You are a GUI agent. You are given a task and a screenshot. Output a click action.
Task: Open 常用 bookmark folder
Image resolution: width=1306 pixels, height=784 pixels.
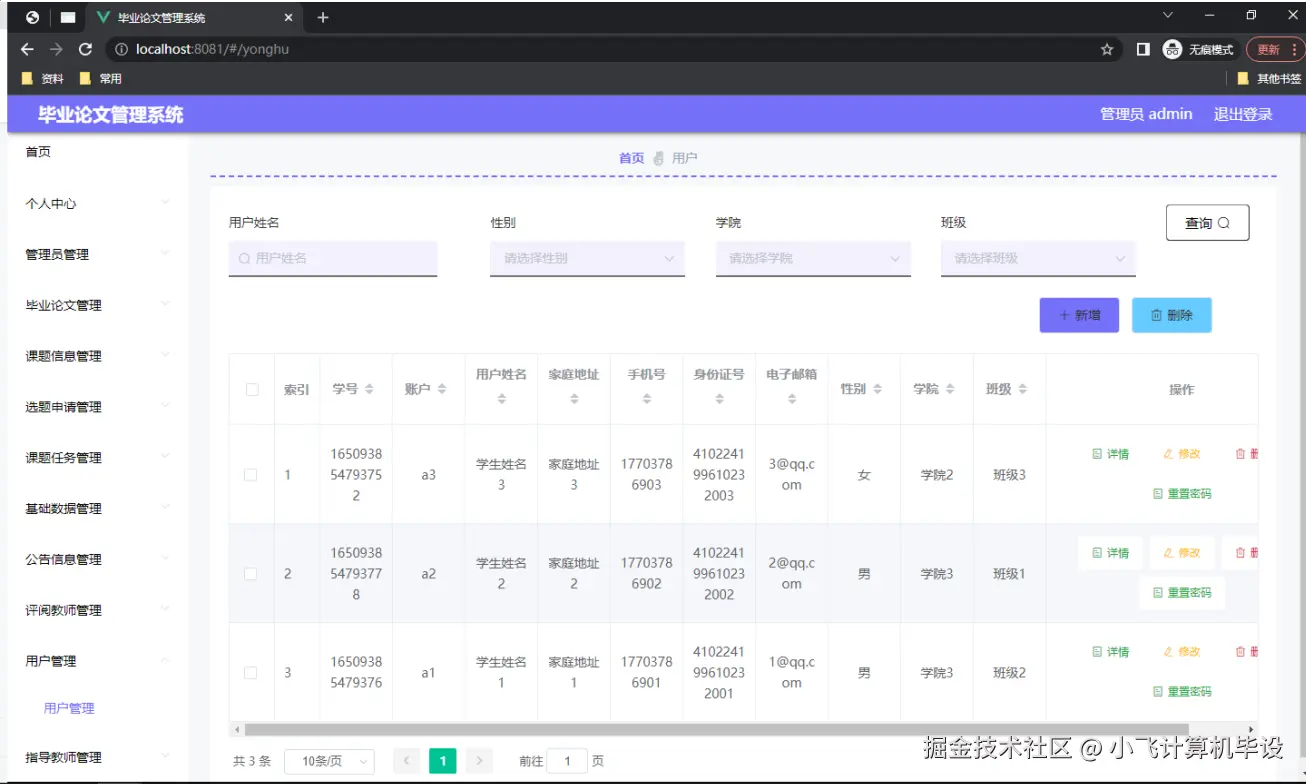101,78
